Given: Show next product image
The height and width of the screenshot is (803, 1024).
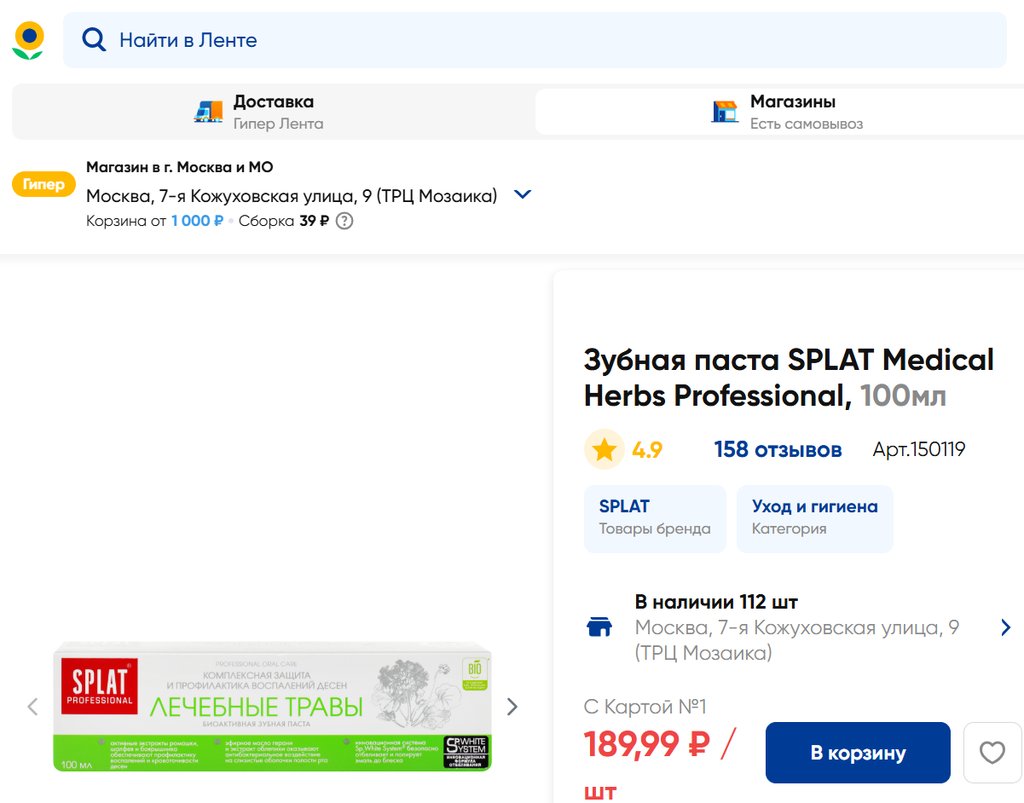Looking at the screenshot, I should pos(512,706).
